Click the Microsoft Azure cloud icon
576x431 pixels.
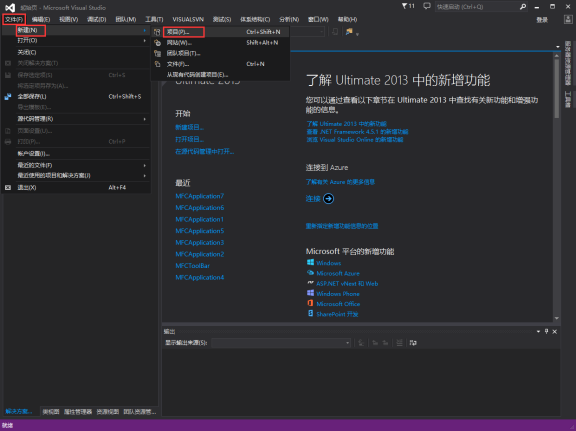(310, 273)
